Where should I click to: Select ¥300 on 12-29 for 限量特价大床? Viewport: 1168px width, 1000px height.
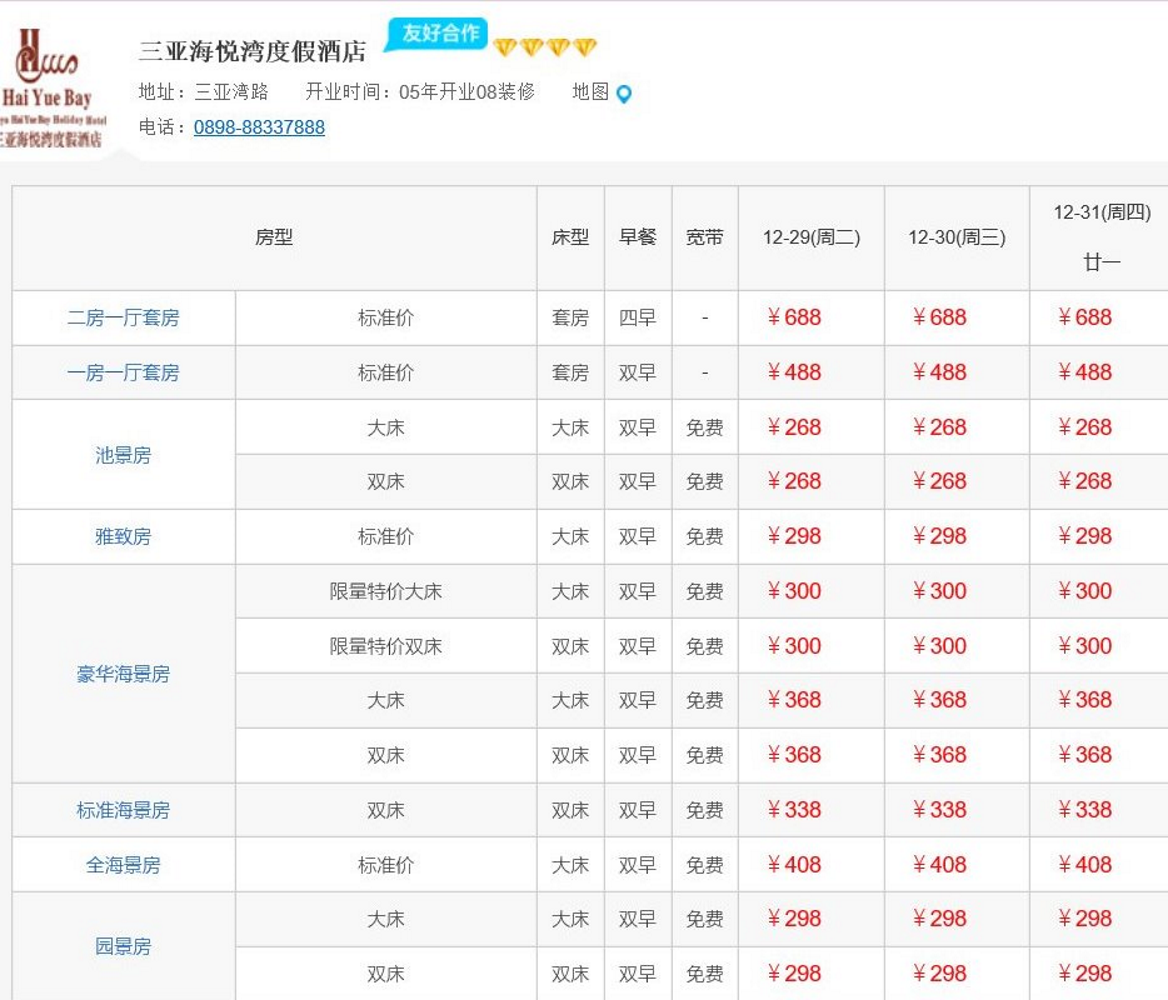pos(794,592)
